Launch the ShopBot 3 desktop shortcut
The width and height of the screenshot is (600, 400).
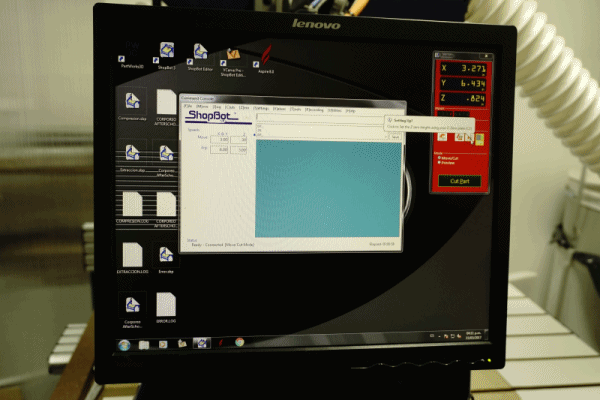click(166, 56)
